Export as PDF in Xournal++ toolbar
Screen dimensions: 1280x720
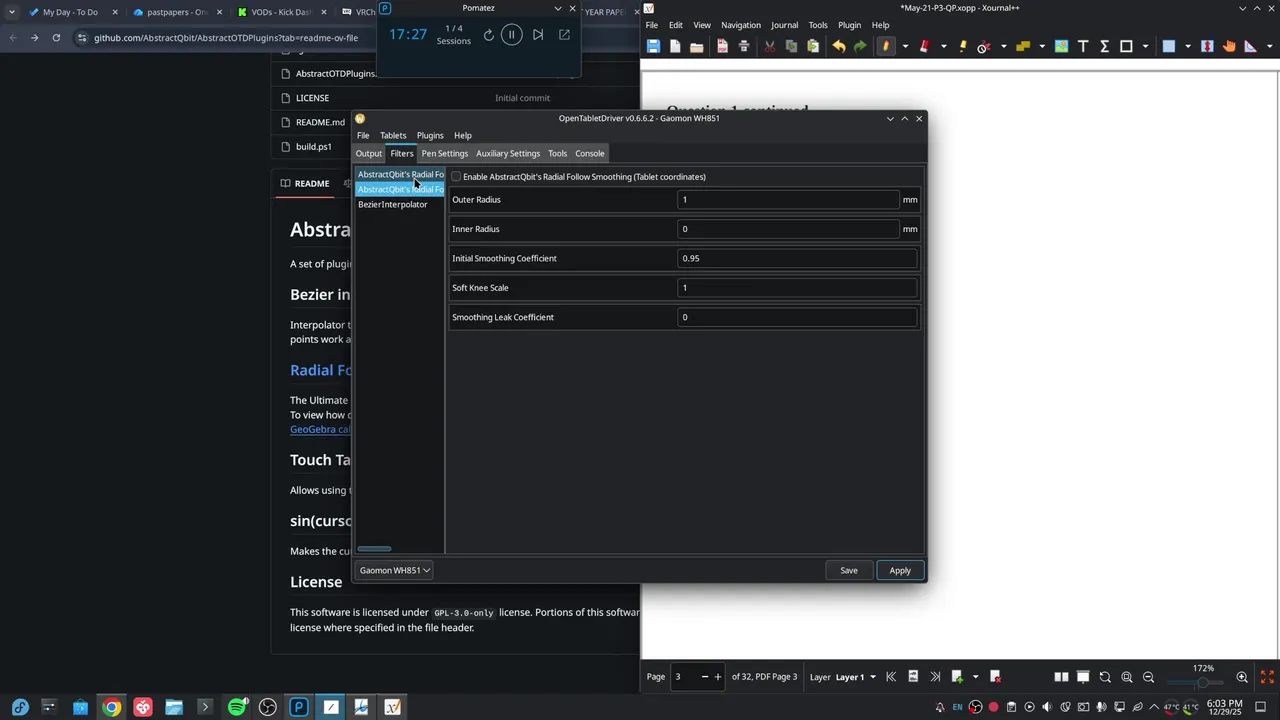(722, 46)
